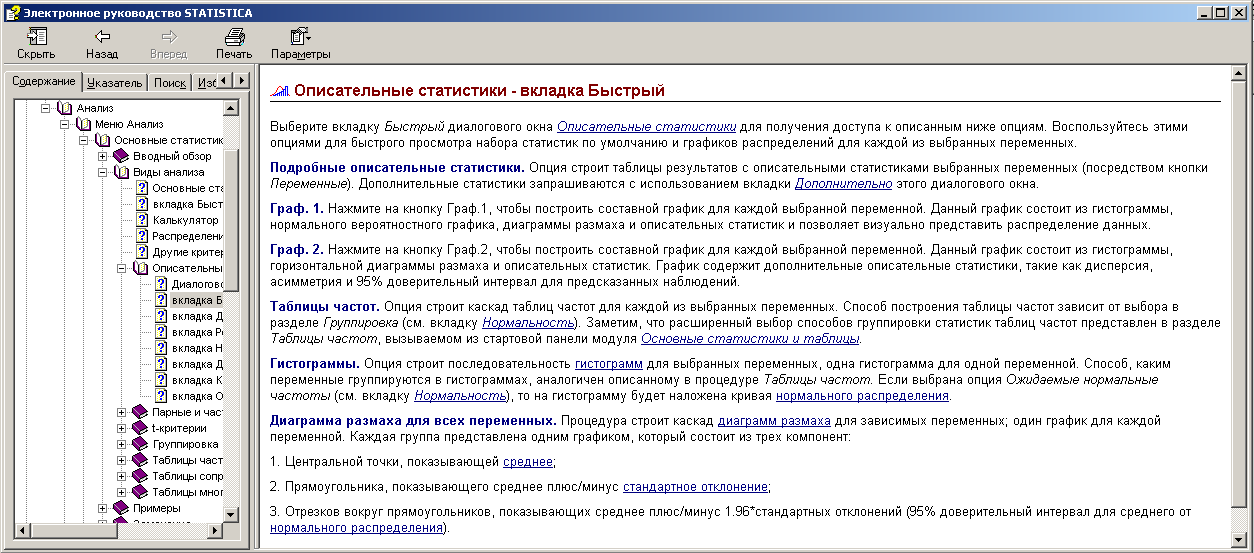Expand the Таблицы мног… node
Viewport: 1254px width, 553px height.
coord(122,492)
